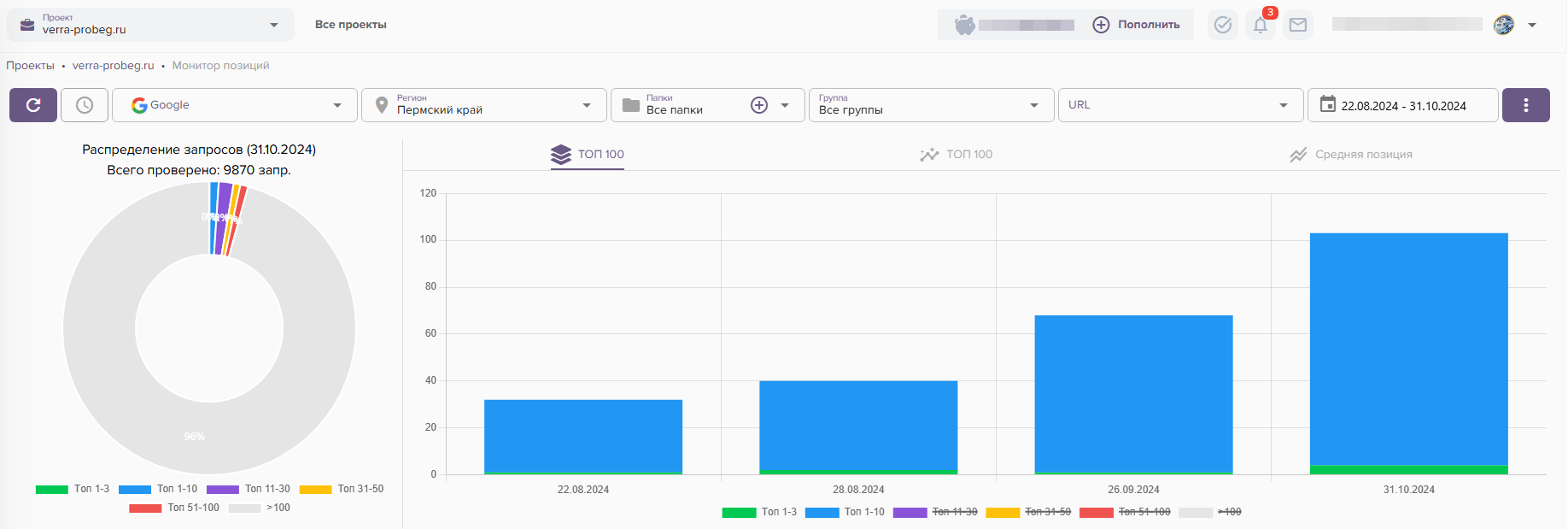Click the add folder plus icon
The width and height of the screenshot is (1568, 529).
pyautogui.click(x=758, y=105)
